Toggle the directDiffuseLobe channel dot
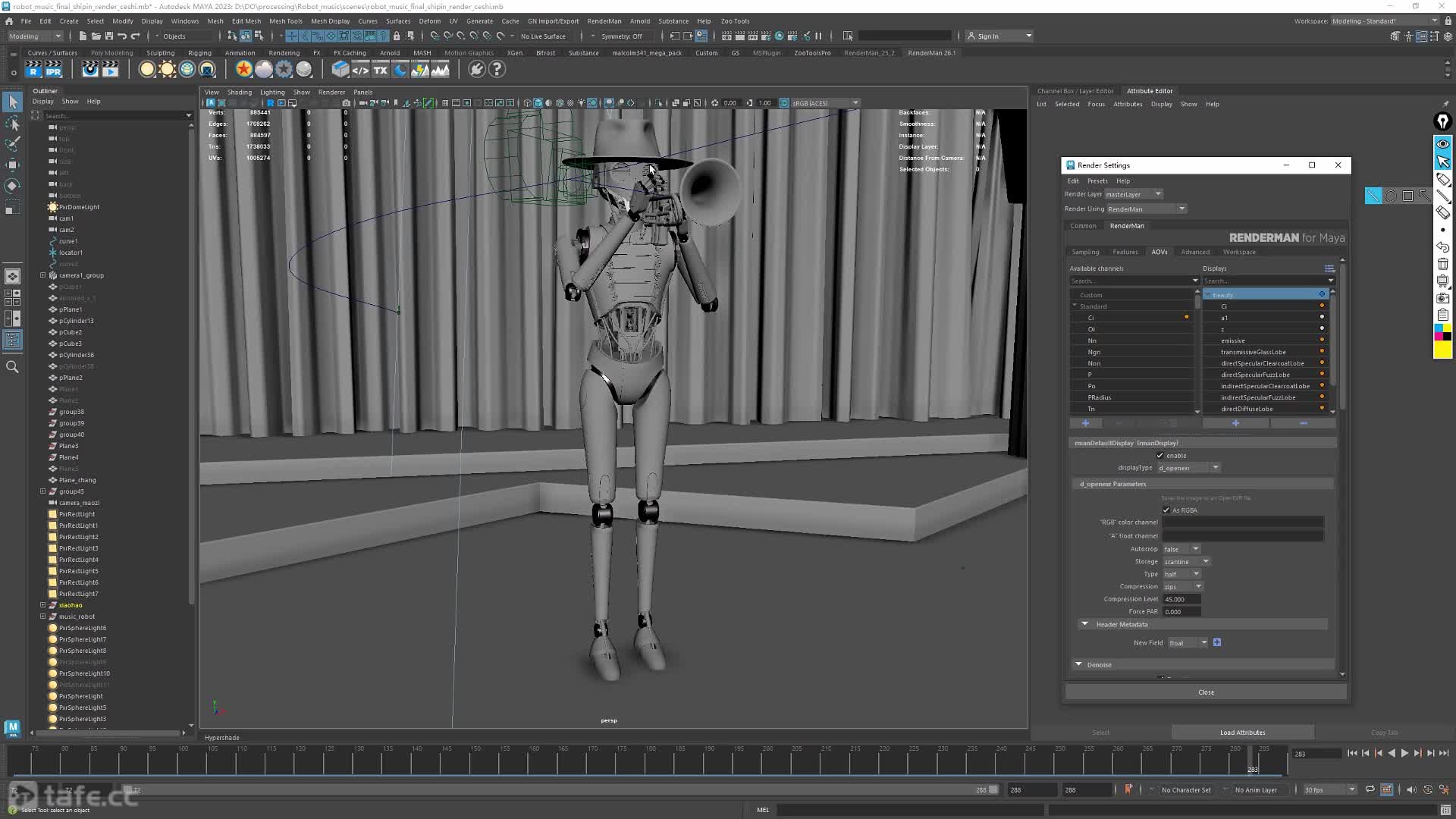The height and width of the screenshot is (819, 1456). (1322, 408)
